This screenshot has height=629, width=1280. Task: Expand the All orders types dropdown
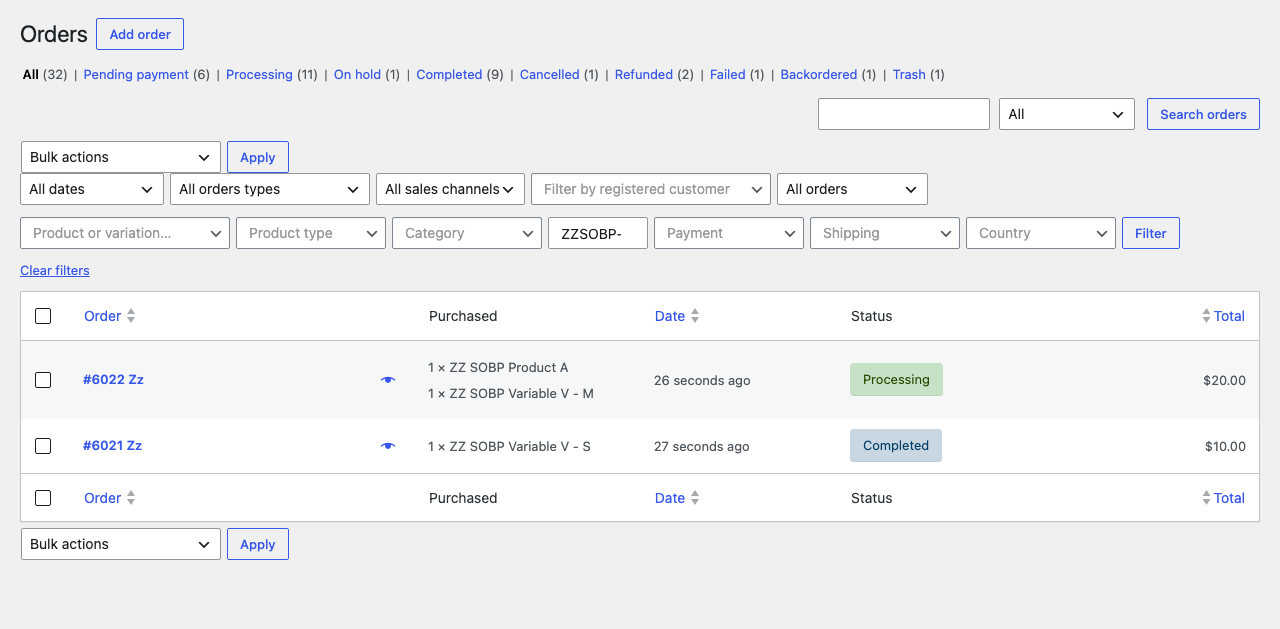[x=271, y=189]
